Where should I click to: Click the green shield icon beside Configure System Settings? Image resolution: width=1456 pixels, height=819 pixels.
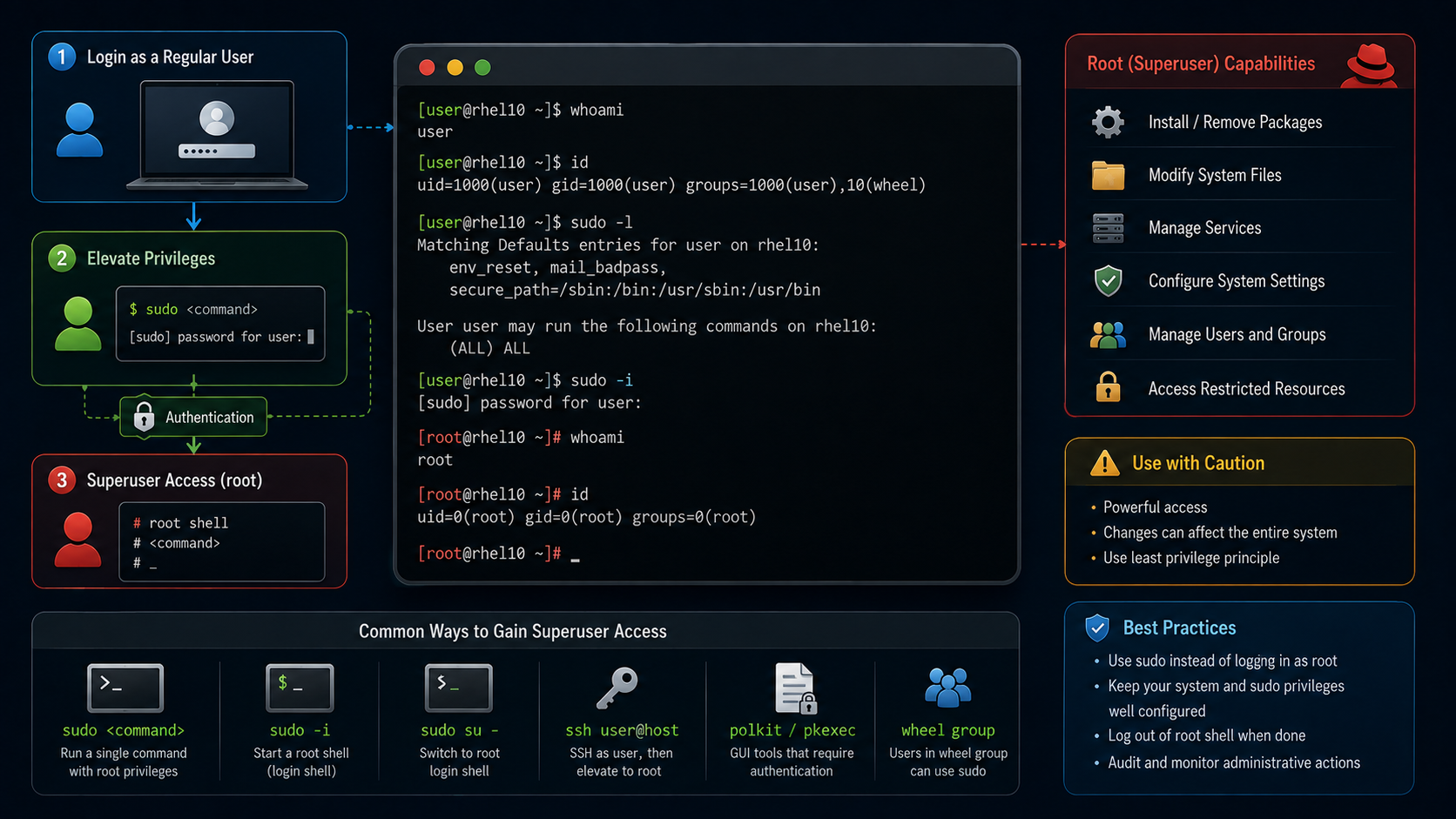tap(1108, 281)
